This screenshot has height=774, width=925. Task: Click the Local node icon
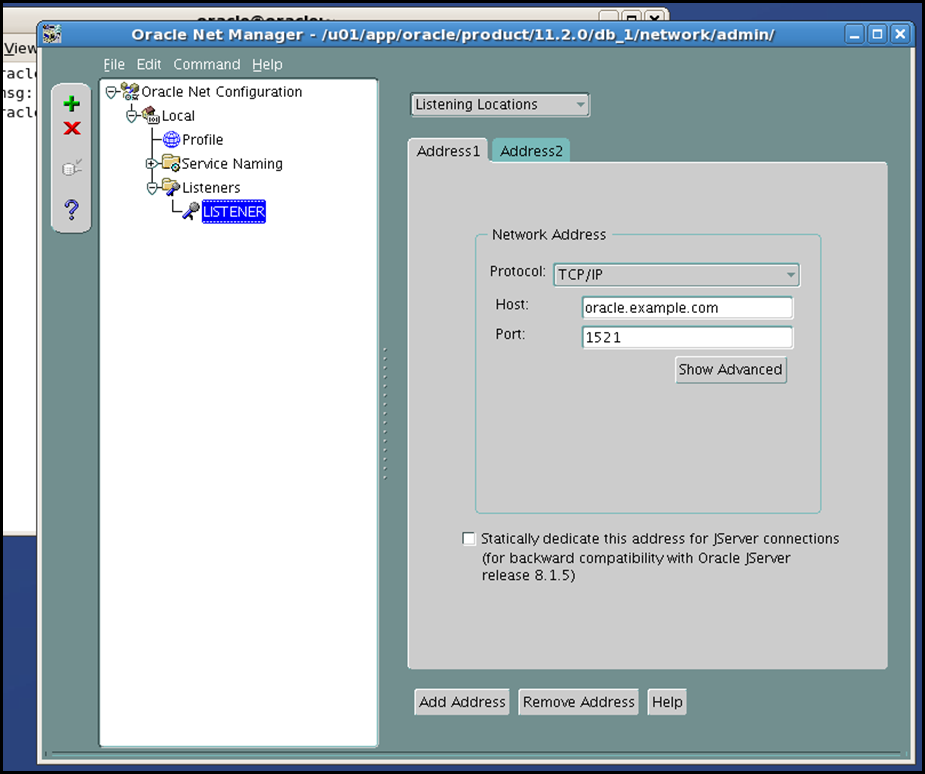coord(151,115)
